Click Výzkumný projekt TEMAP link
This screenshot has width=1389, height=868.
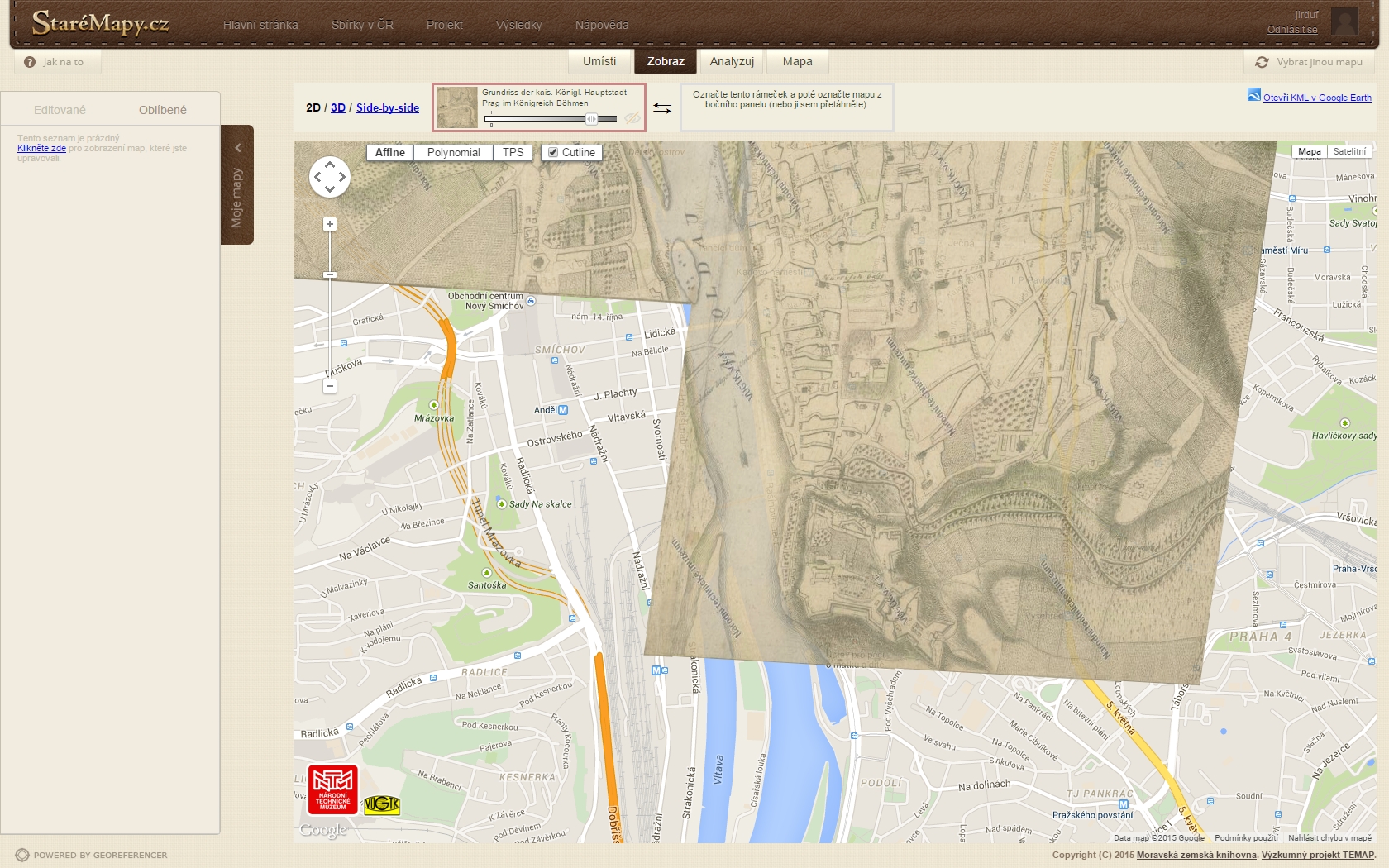point(1318,855)
